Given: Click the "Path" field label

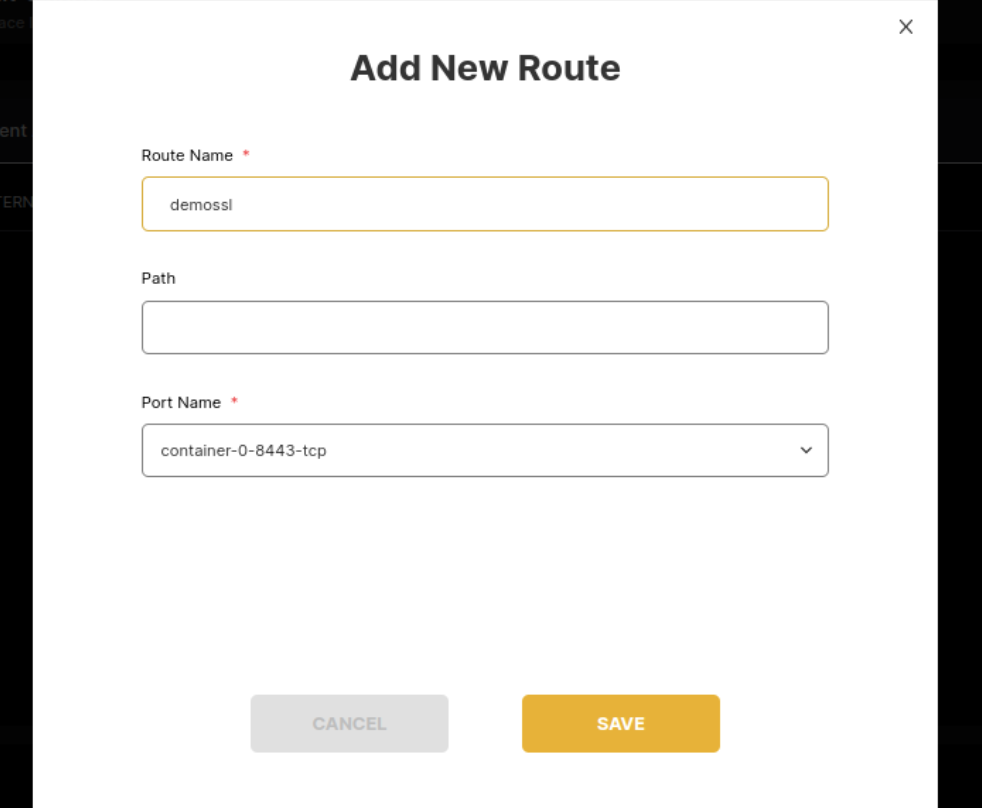Looking at the screenshot, I should pos(158,278).
